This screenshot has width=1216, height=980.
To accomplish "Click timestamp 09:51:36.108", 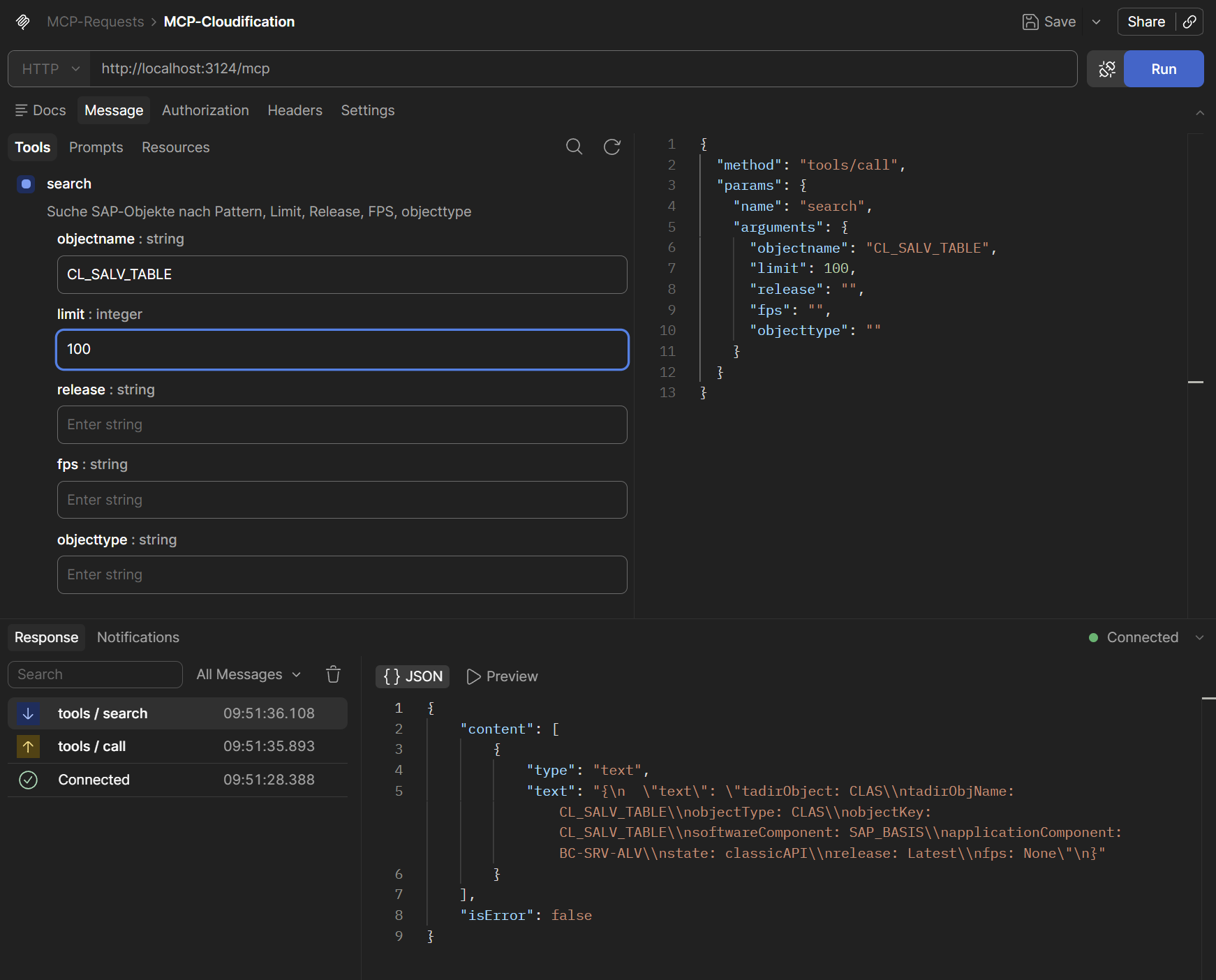I will [x=269, y=713].
